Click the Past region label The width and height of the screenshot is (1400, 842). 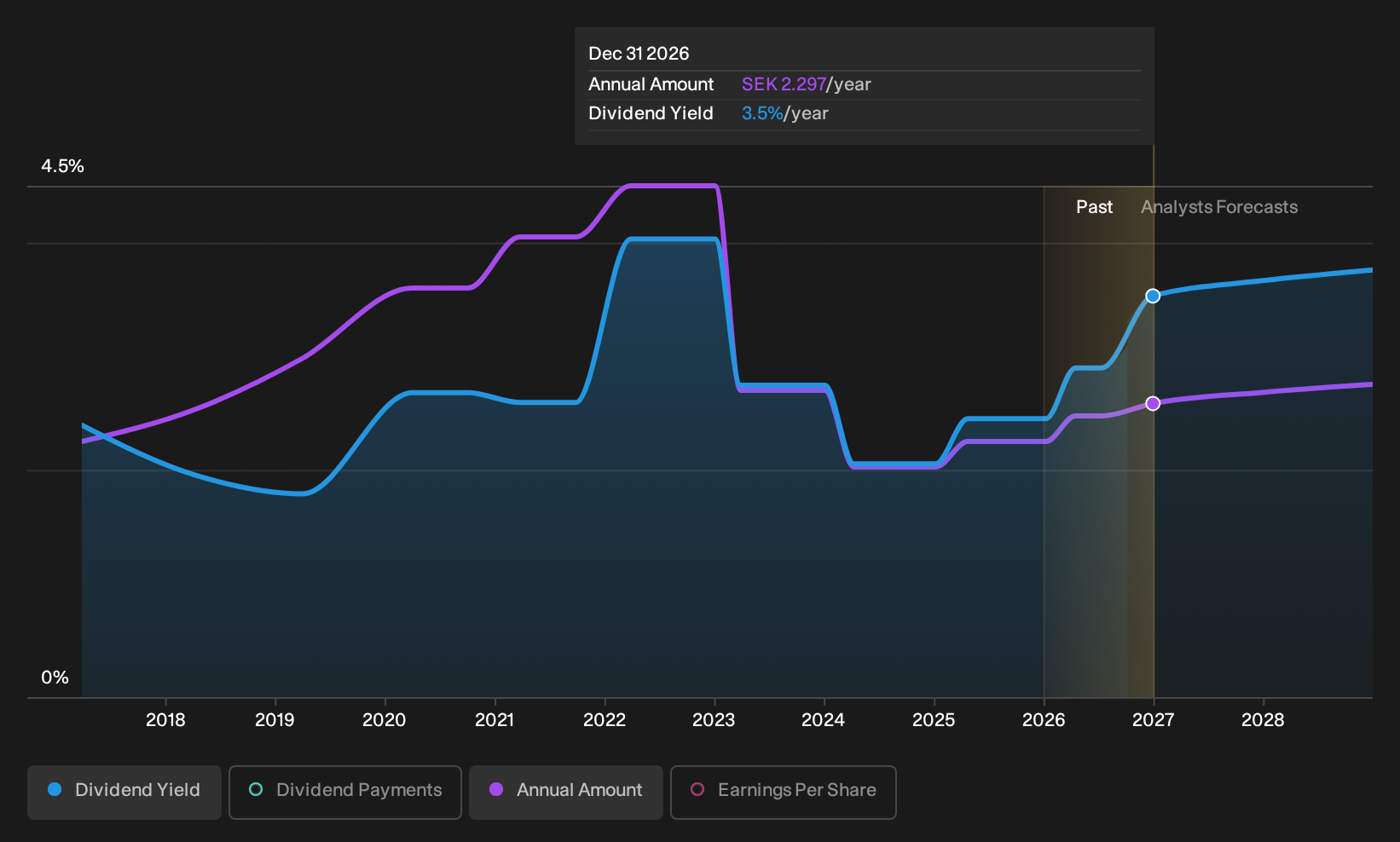(x=1094, y=207)
